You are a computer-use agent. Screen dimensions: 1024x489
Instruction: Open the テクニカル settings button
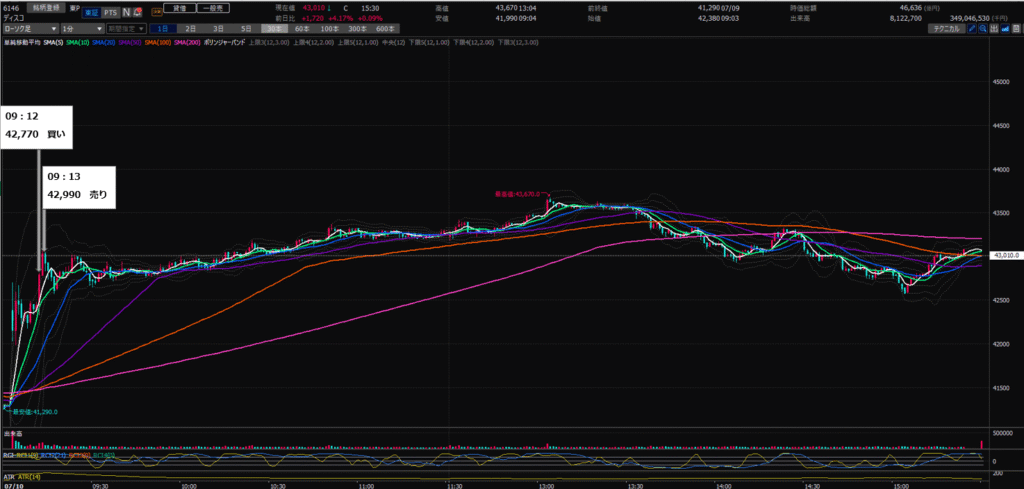coord(946,29)
